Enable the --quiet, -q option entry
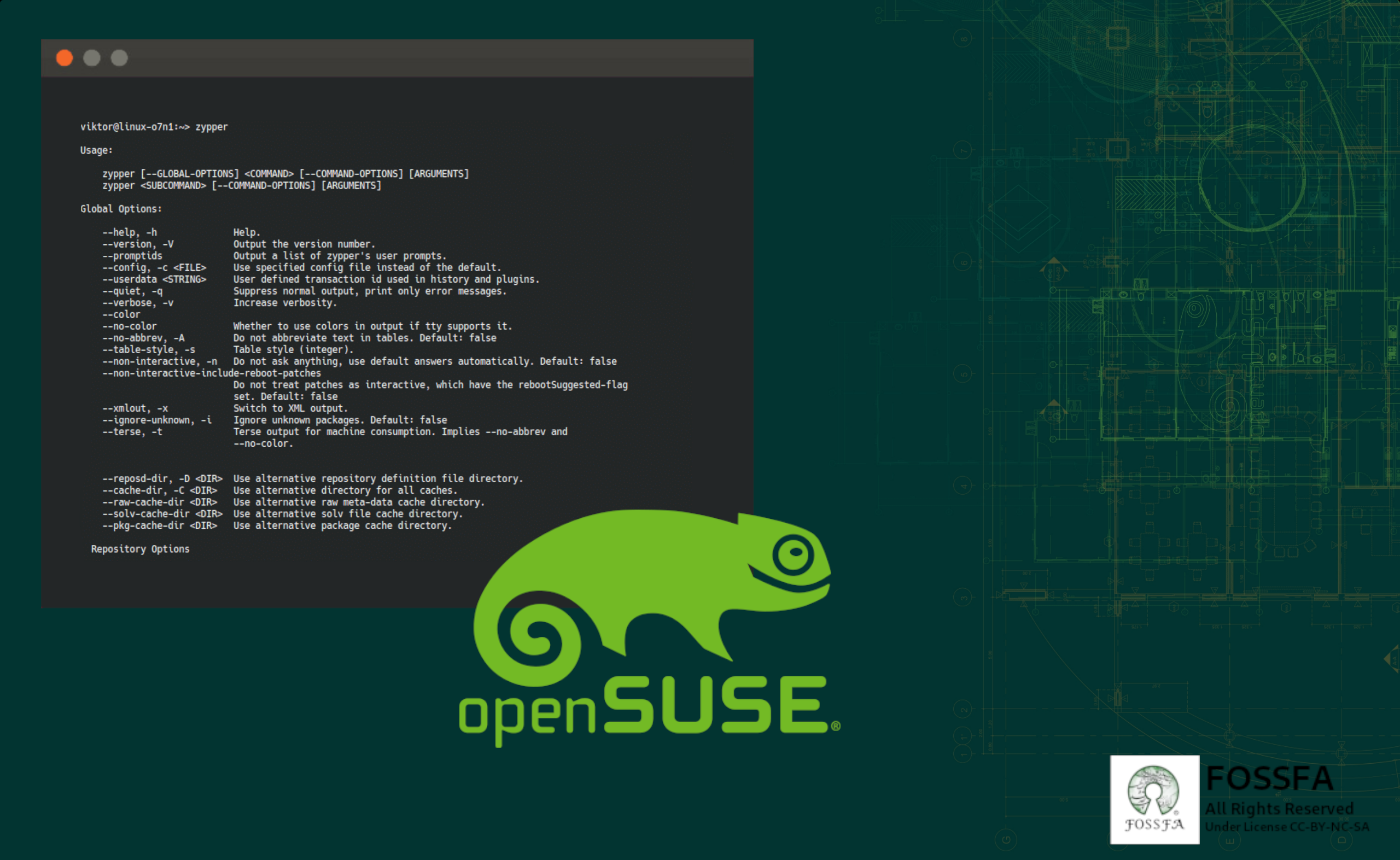The height and width of the screenshot is (860, 1400). [132, 291]
